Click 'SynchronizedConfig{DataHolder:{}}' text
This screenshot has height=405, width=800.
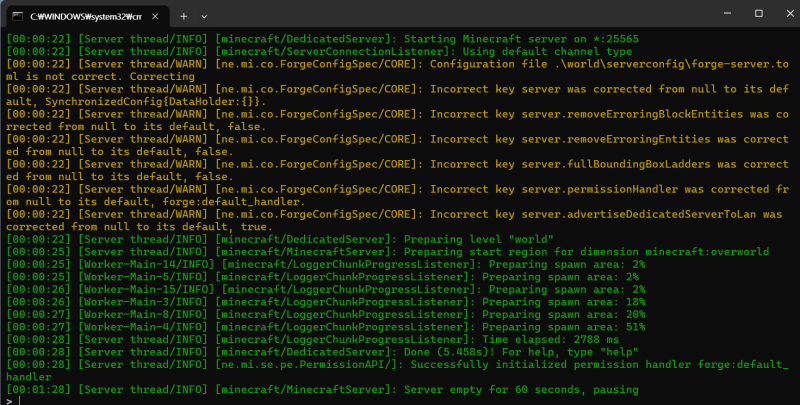pyautogui.click(x=156, y=102)
